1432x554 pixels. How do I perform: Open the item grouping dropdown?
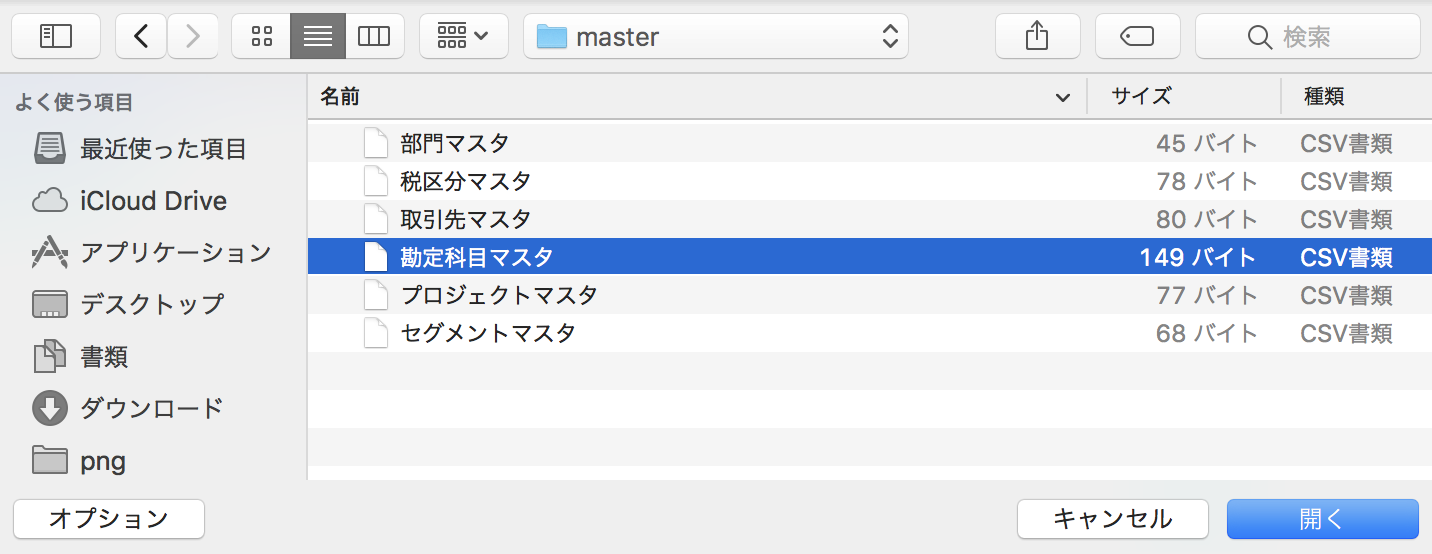pyautogui.click(x=464, y=37)
